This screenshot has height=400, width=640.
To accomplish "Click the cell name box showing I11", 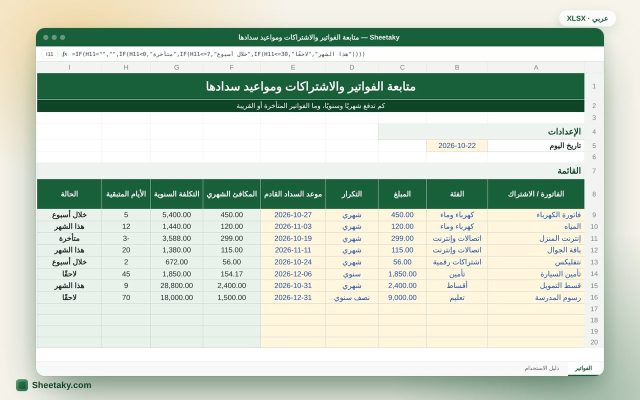I will coord(49,54).
